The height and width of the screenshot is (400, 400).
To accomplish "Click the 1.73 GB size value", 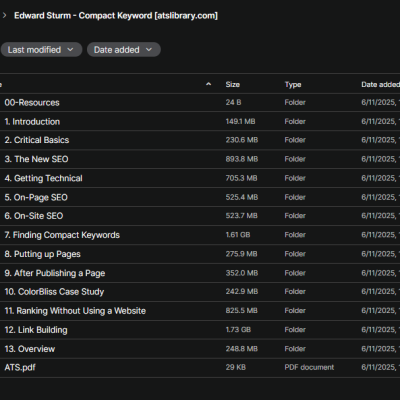I will click(238, 329).
